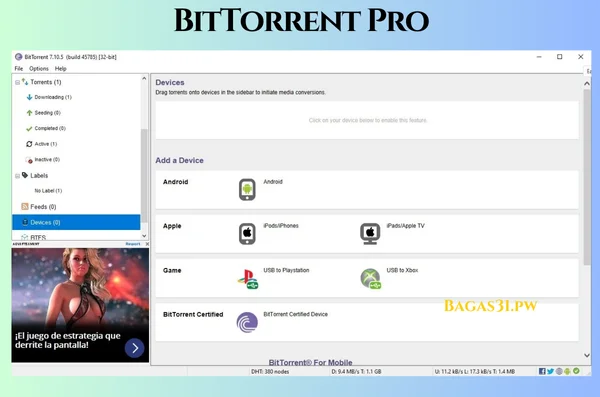Click the iPads/Apple TV text label

click(406, 226)
